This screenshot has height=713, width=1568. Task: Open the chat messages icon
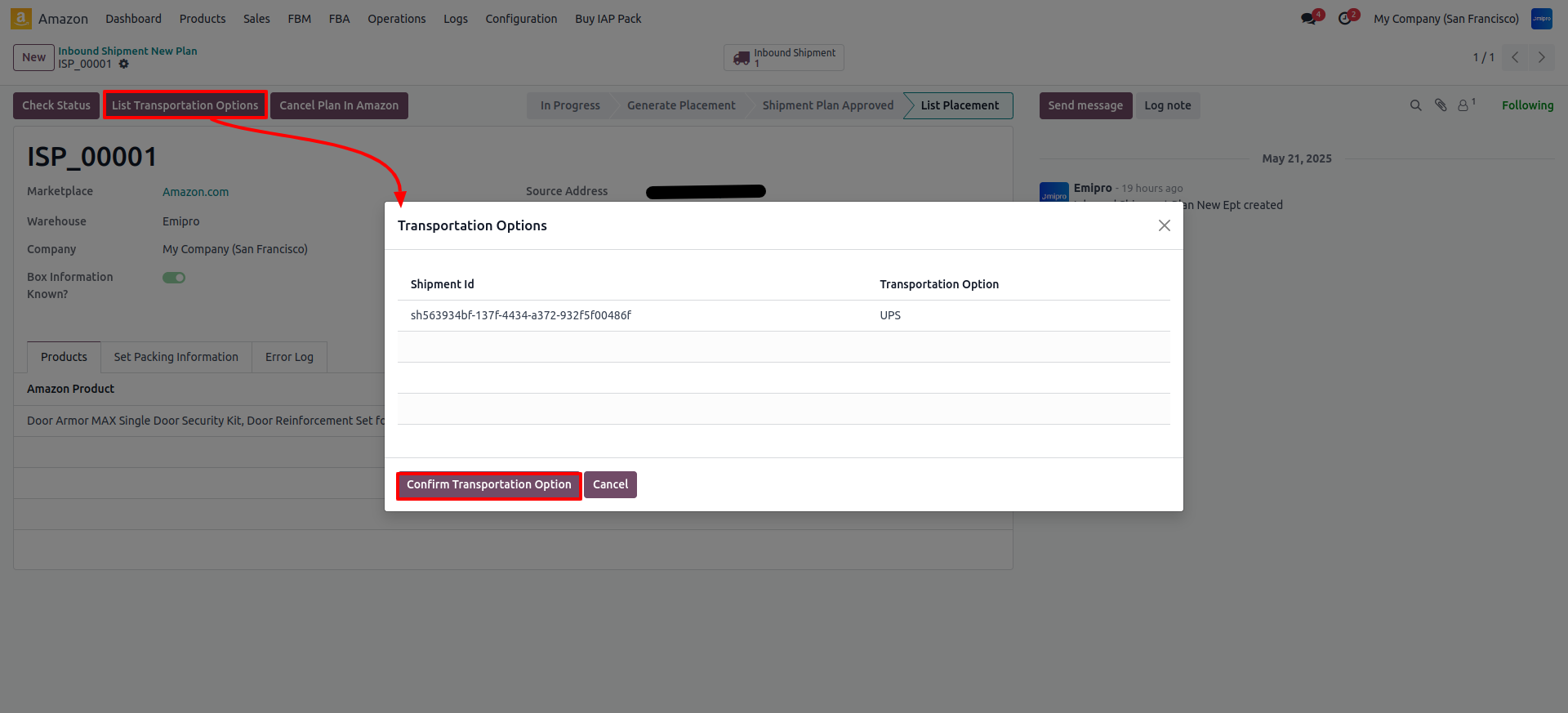[1308, 19]
